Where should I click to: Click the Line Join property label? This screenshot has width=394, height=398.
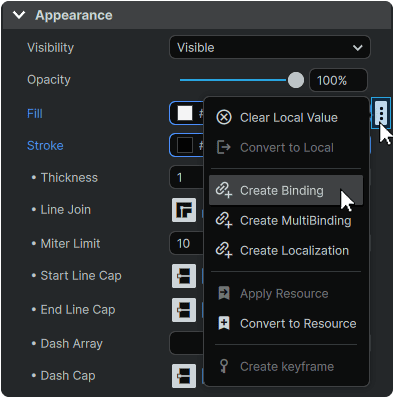point(66,210)
